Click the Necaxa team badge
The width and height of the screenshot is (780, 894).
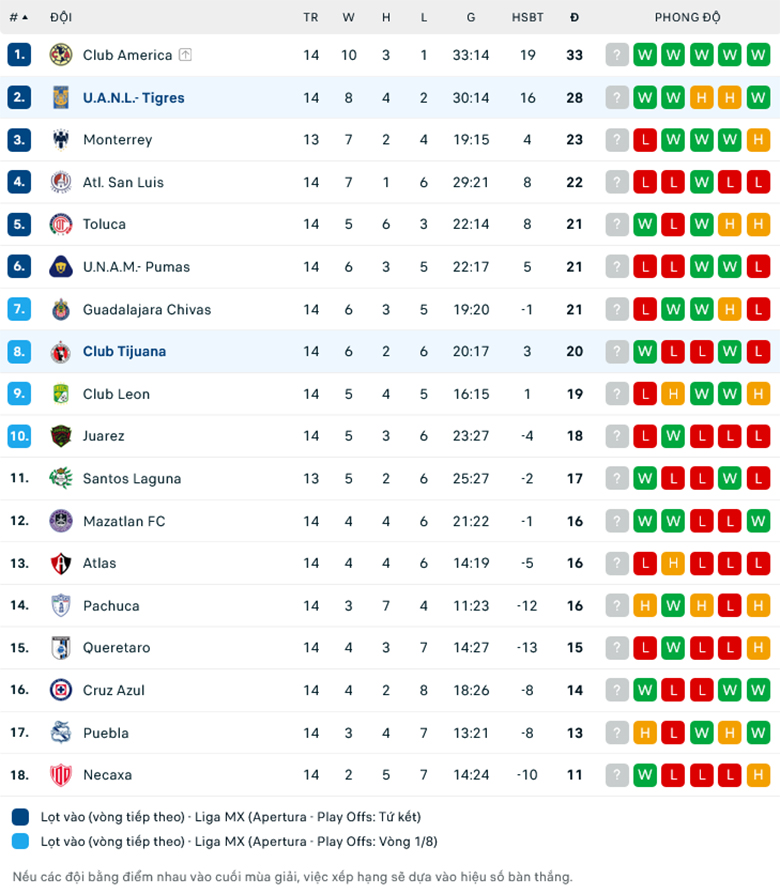pos(61,775)
